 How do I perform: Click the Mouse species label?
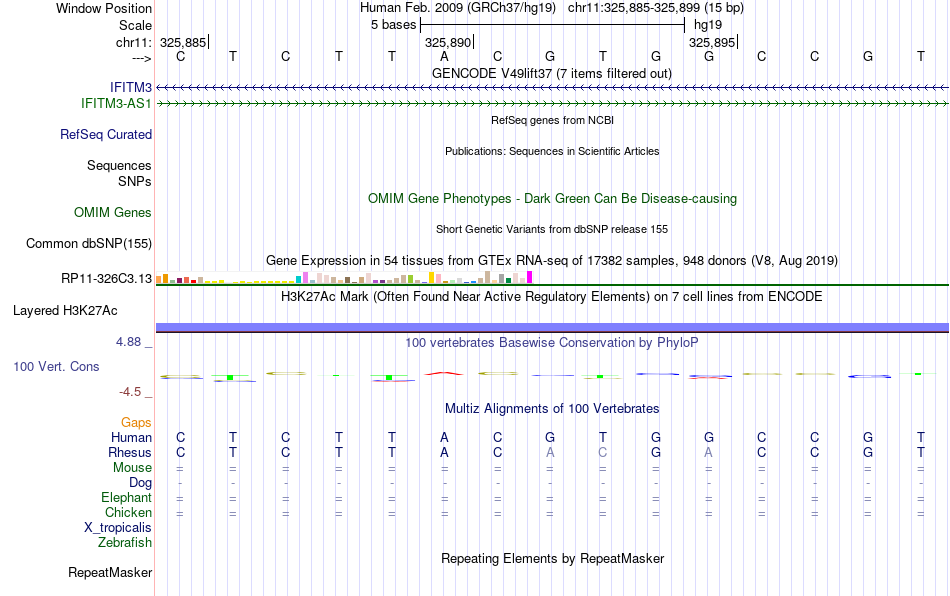point(132,468)
